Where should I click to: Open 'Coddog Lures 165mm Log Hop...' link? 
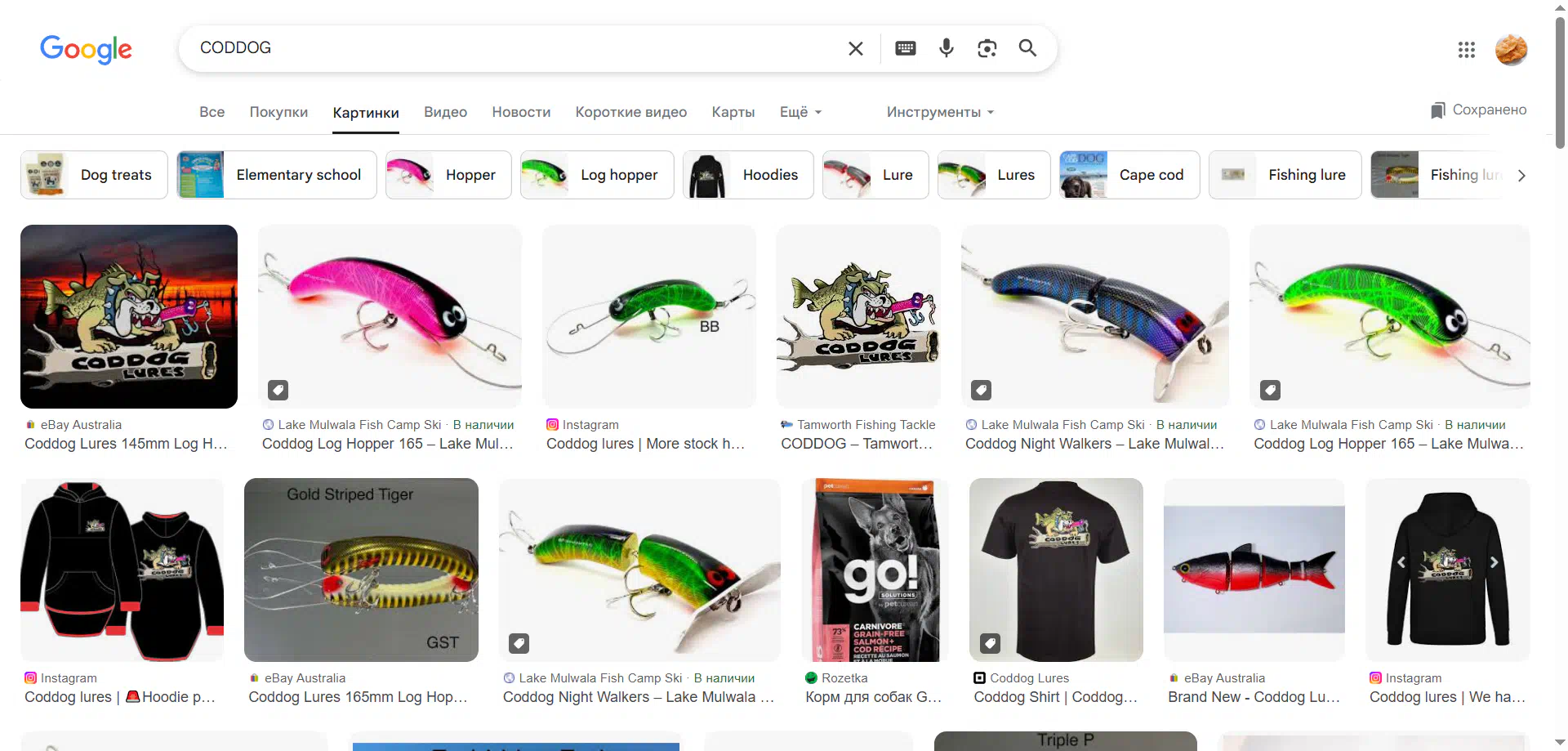point(358,697)
